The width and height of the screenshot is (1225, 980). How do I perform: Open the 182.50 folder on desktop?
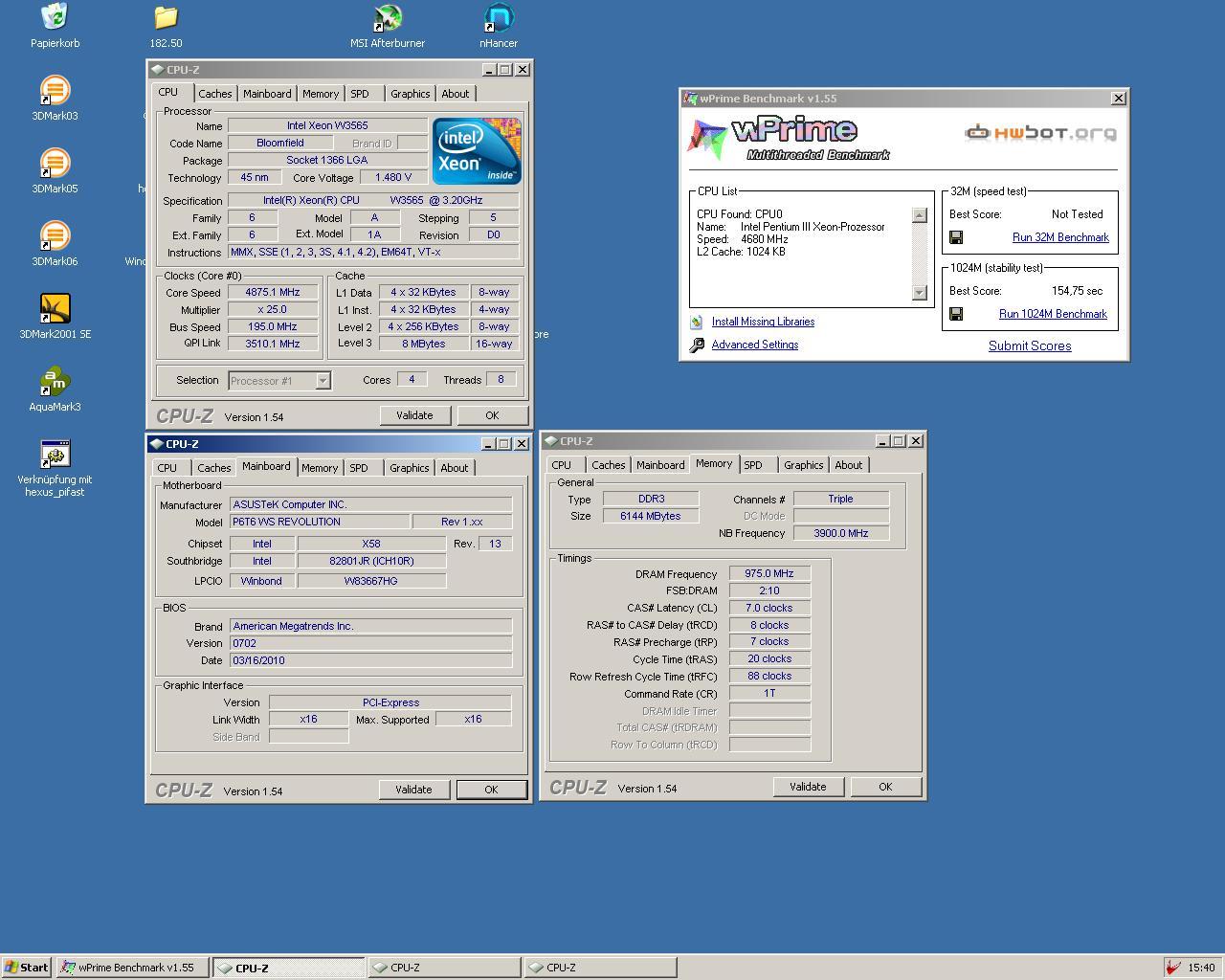click(166, 17)
